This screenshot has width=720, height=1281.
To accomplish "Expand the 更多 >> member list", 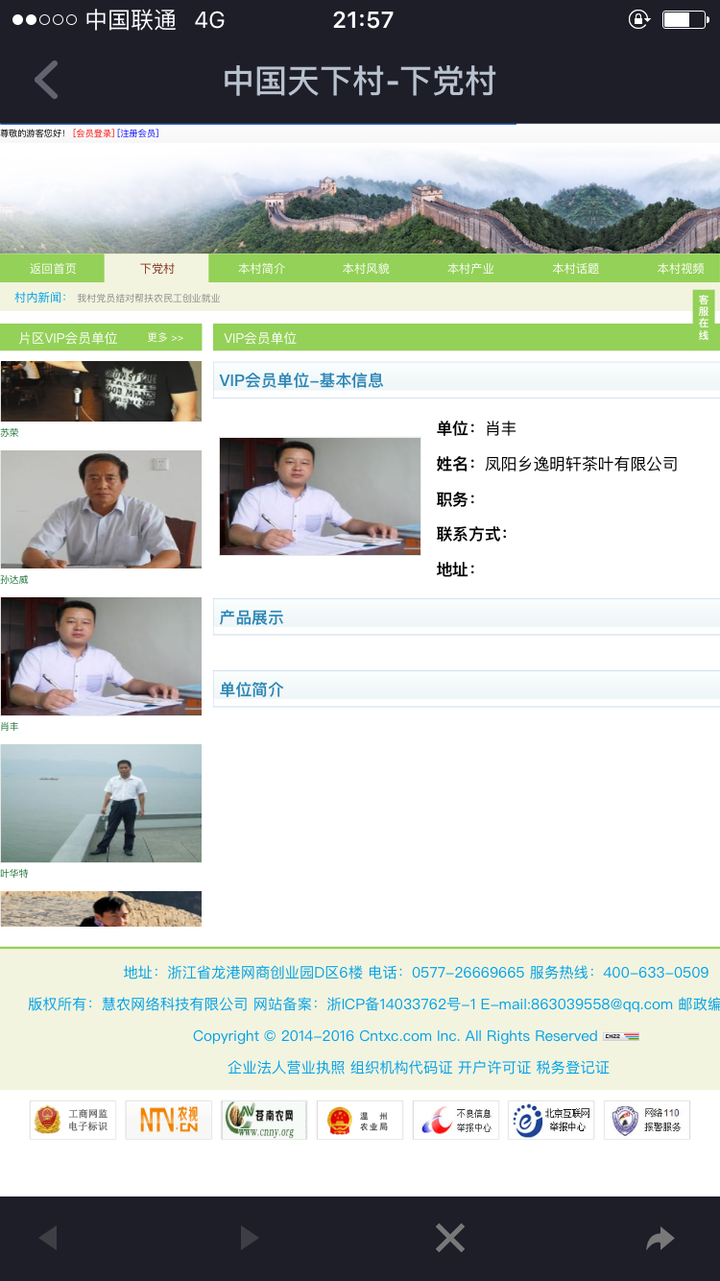I will pyautogui.click(x=165, y=338).
